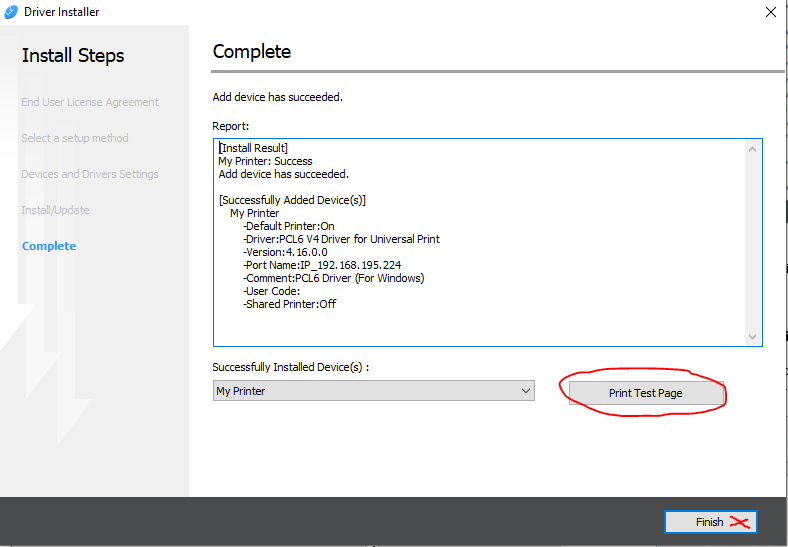Open Devices and Drivers Settings step

tap(90, 174)
